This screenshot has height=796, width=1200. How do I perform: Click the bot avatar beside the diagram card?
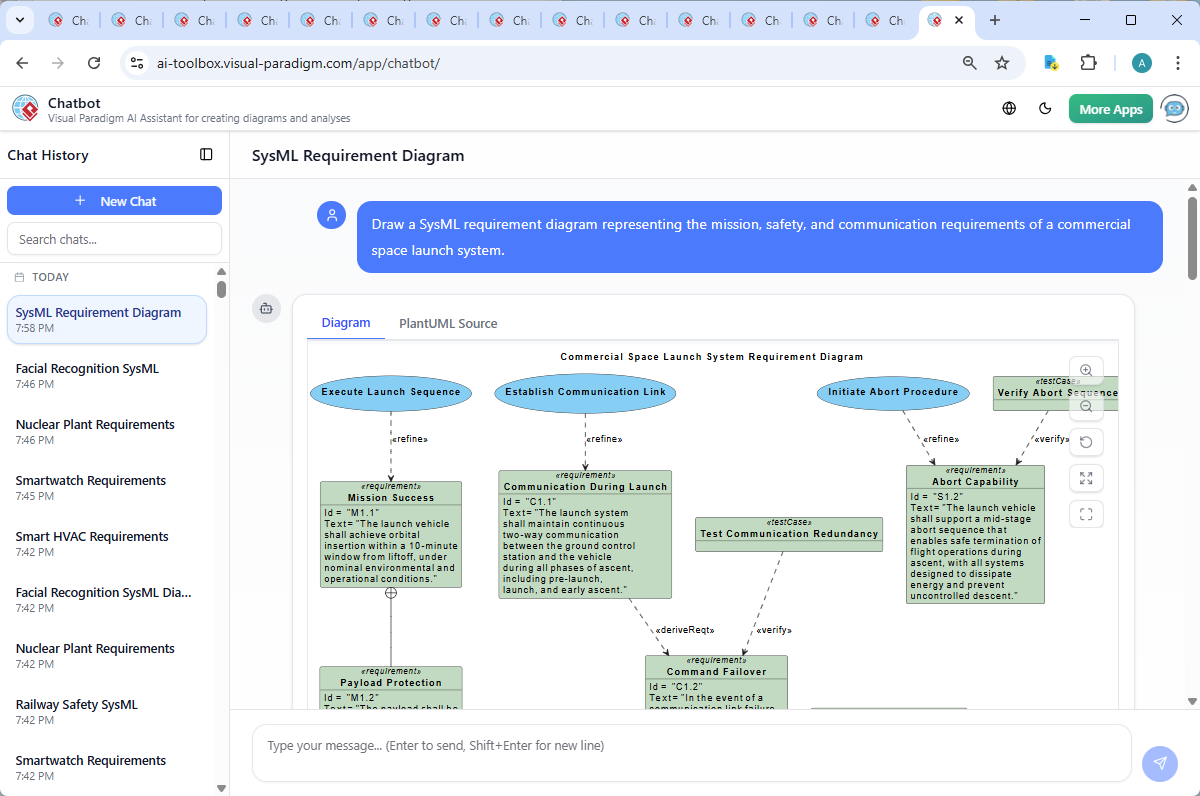click(266, 309)
